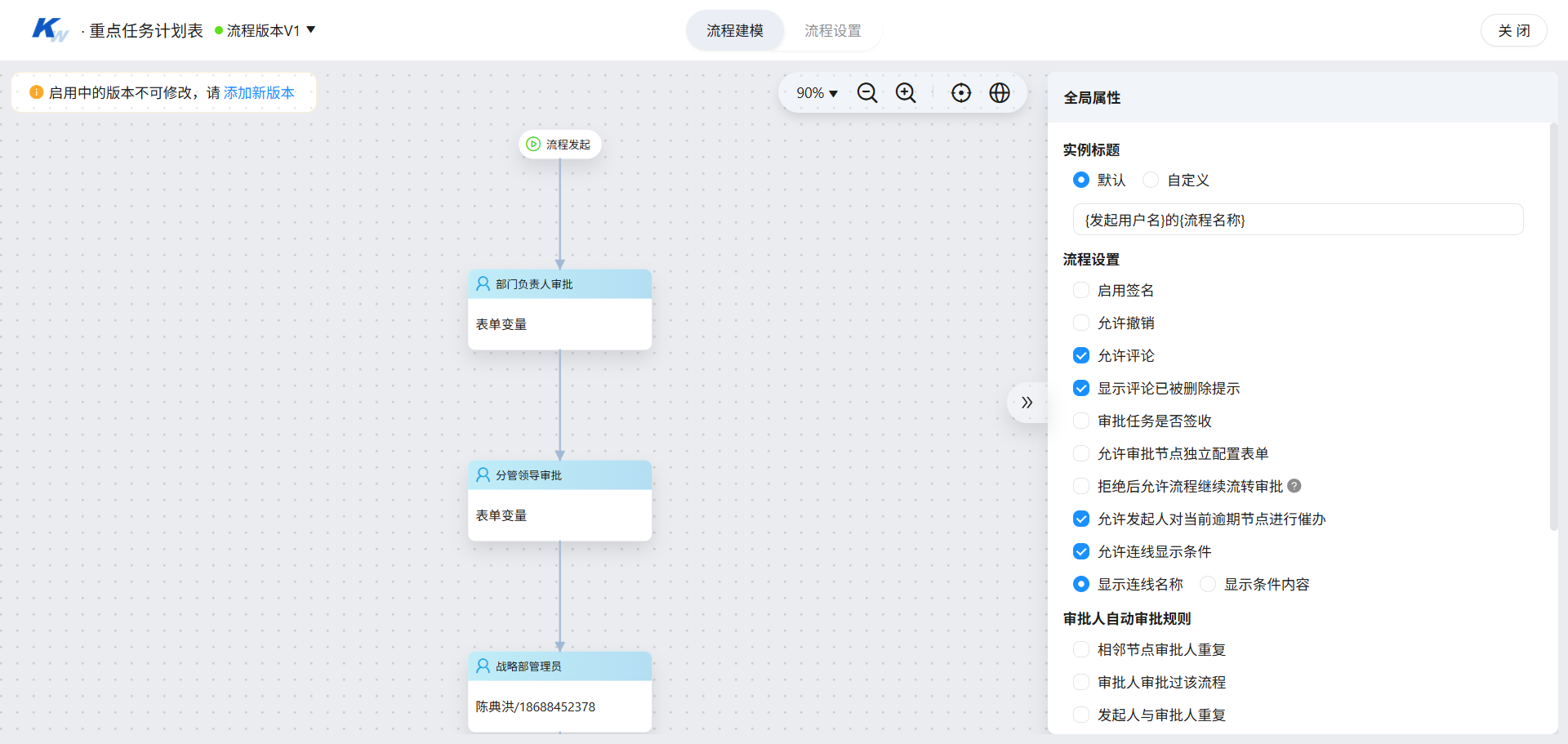Select the 流程建模 tab

point(734,30)
